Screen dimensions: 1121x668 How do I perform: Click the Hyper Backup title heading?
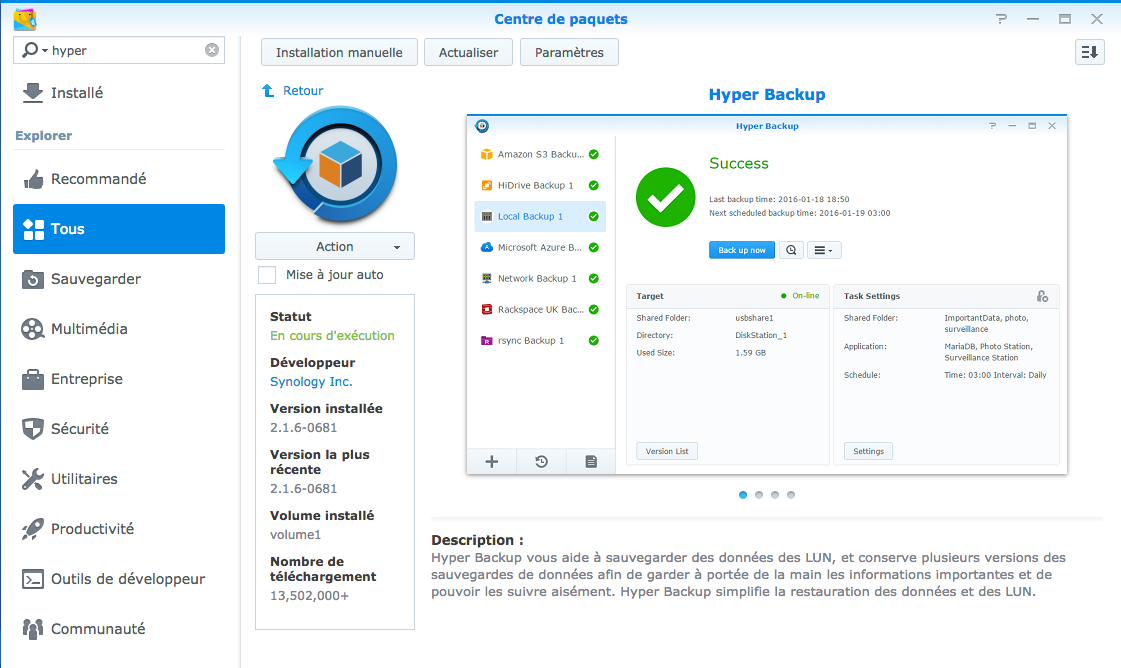pos(767,94)
